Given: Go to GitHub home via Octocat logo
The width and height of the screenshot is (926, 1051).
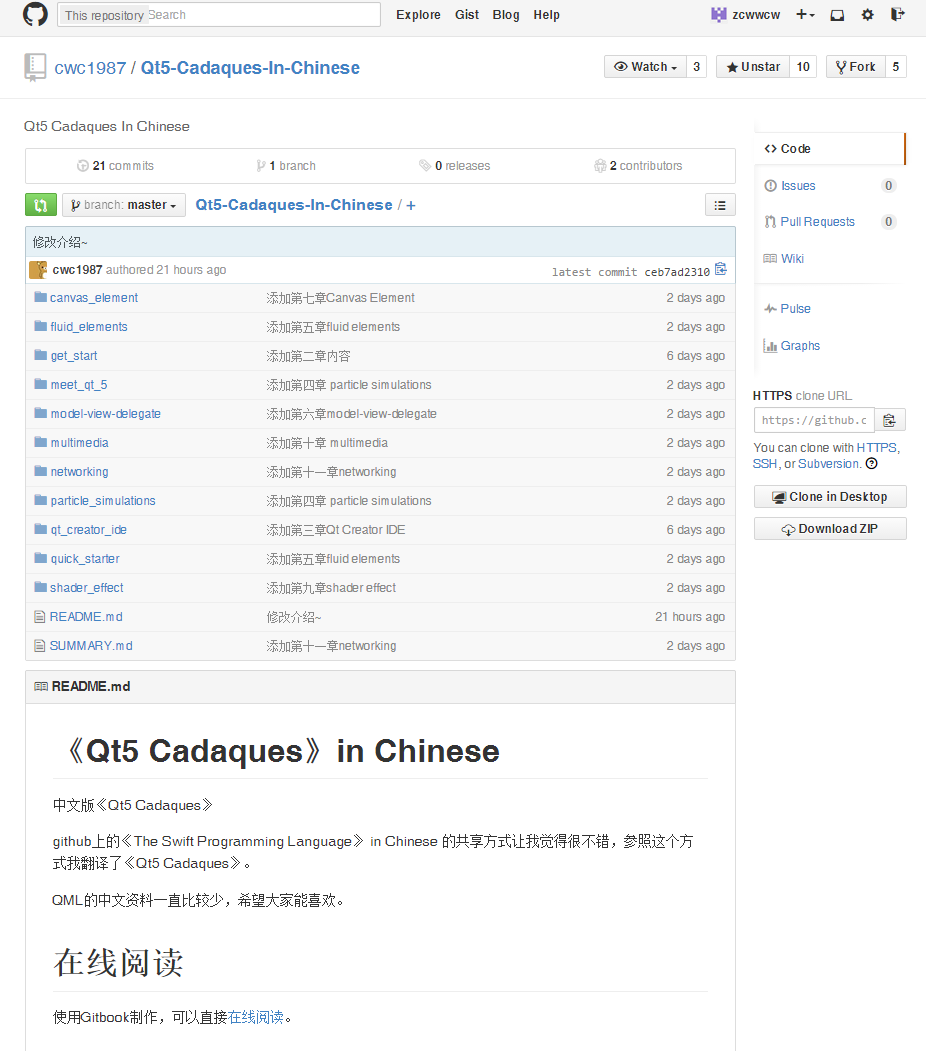Looking at the screenshot, I should pos(35,14).
